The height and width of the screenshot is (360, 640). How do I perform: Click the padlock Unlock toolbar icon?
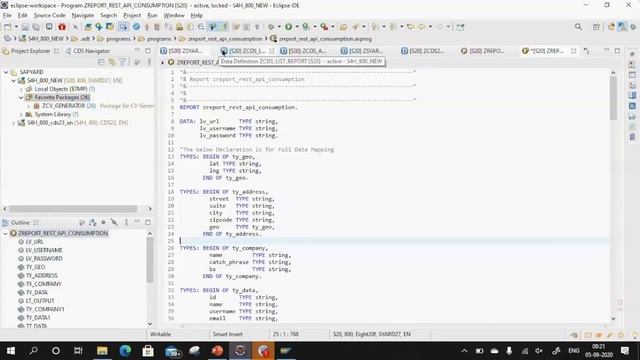pos(179,27)
